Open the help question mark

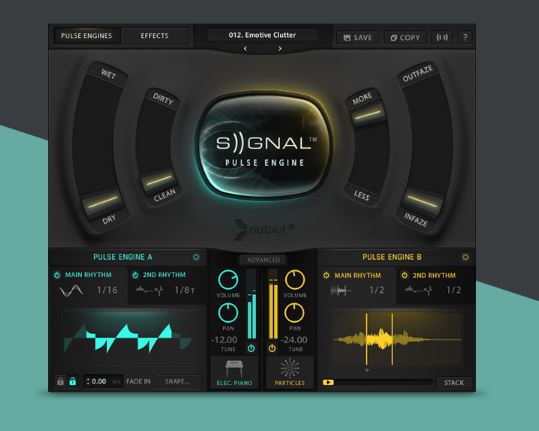(465, 37)
